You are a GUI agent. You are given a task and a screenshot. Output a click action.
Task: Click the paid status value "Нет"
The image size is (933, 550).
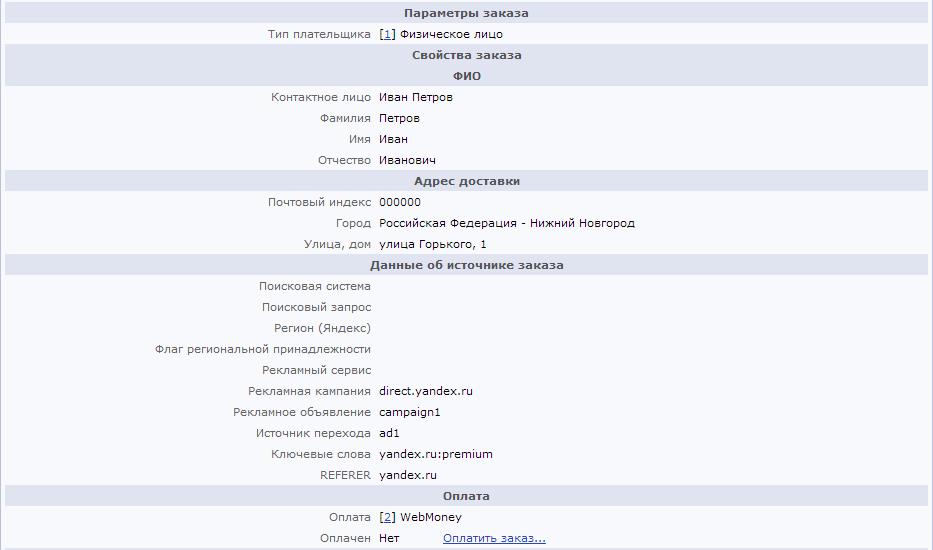389,538
